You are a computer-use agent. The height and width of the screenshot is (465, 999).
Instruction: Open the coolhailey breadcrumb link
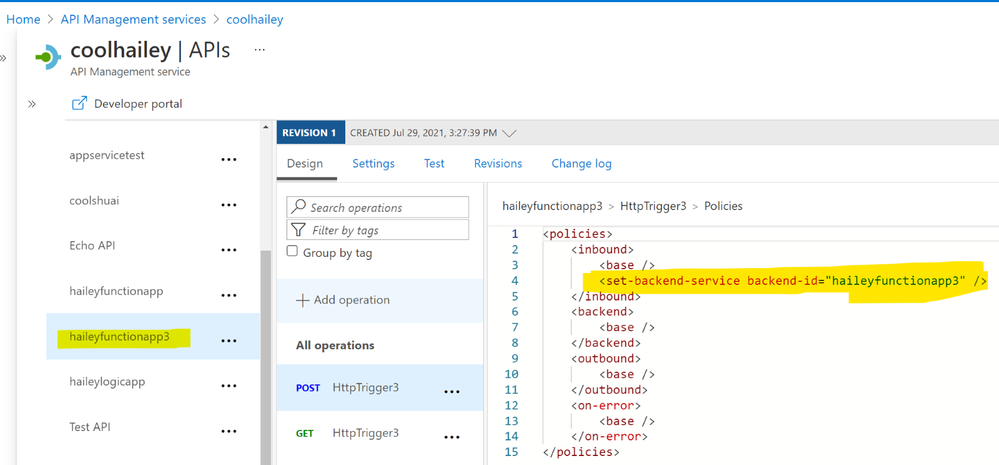click(x=255, y=20)
